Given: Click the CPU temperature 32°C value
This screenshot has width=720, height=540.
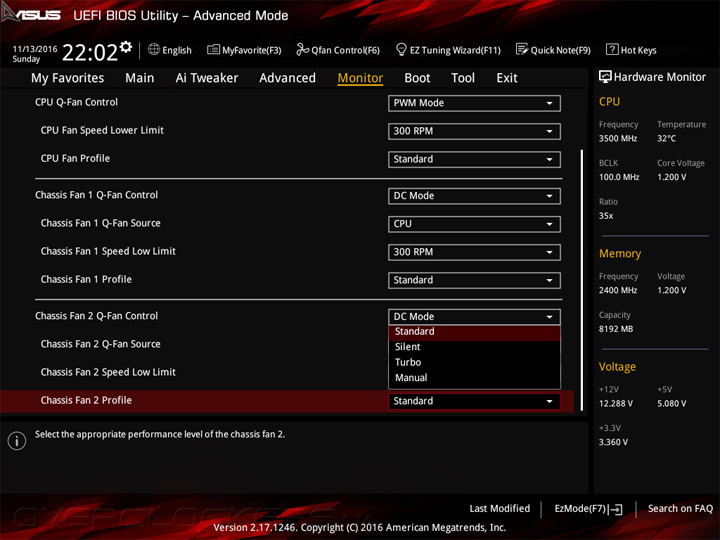Looking at the screenshot, I should 666,139.
